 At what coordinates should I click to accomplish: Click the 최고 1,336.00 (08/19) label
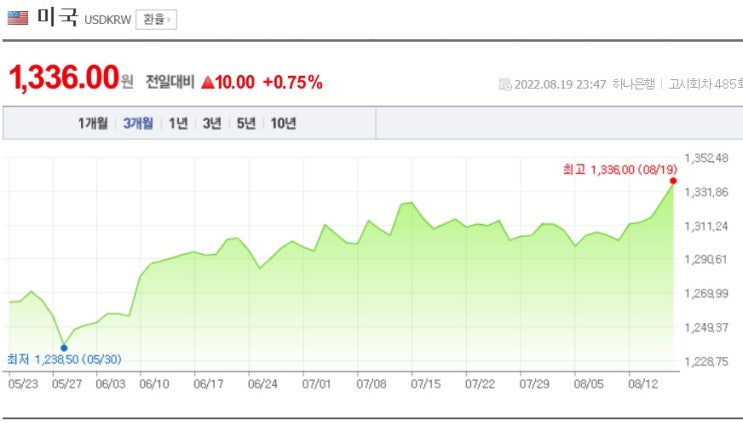click(x=620, y=170)
